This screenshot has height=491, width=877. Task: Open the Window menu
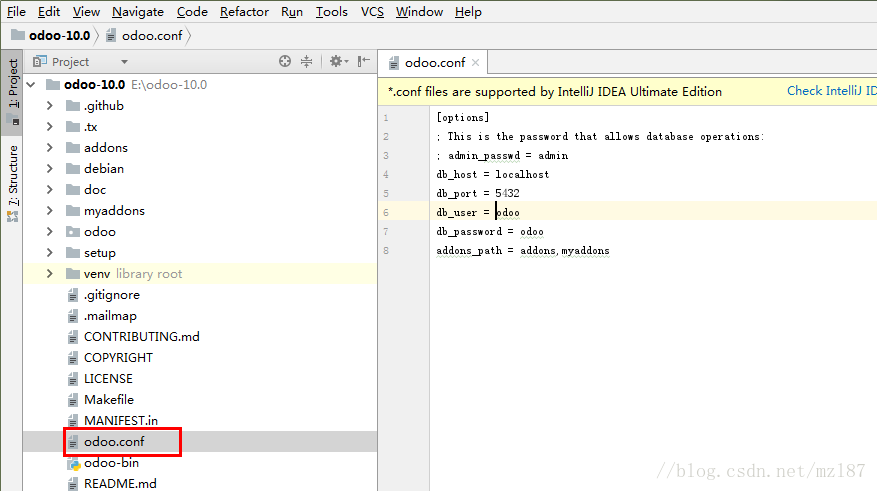tap(419, 12)
